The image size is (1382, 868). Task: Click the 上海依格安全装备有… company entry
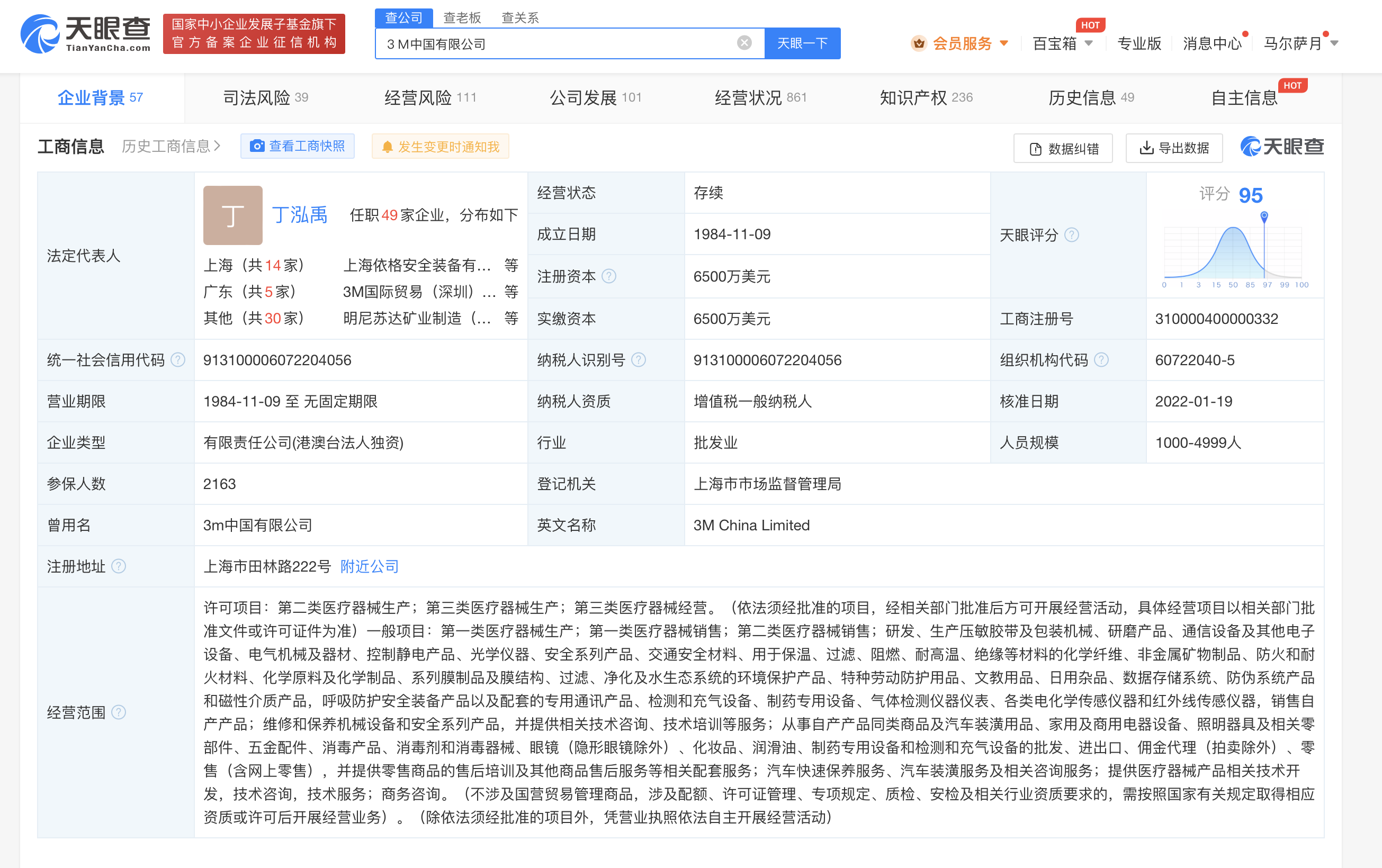click(417, 265)
